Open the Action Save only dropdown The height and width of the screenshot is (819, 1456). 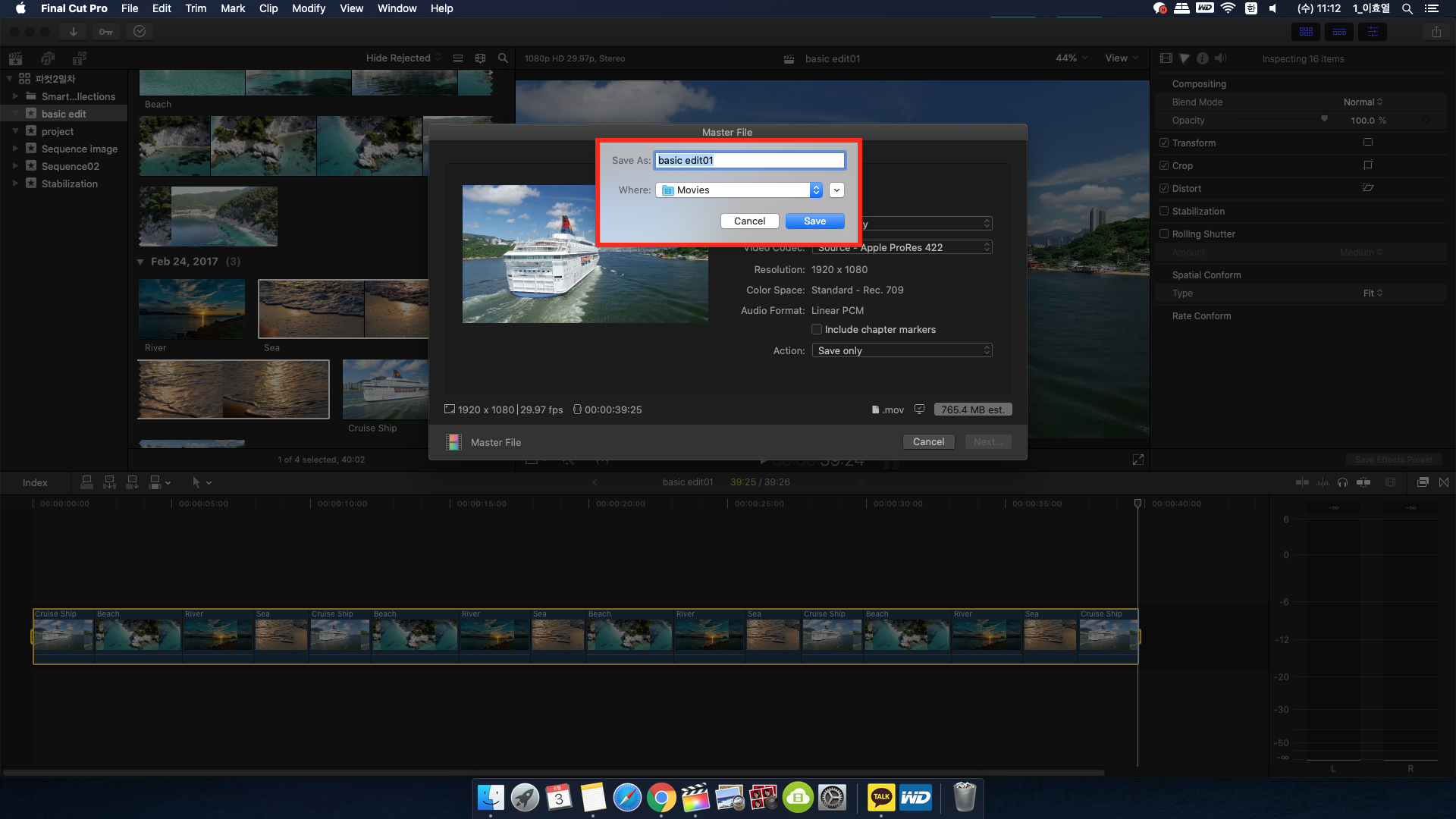(x=902, y=350)
